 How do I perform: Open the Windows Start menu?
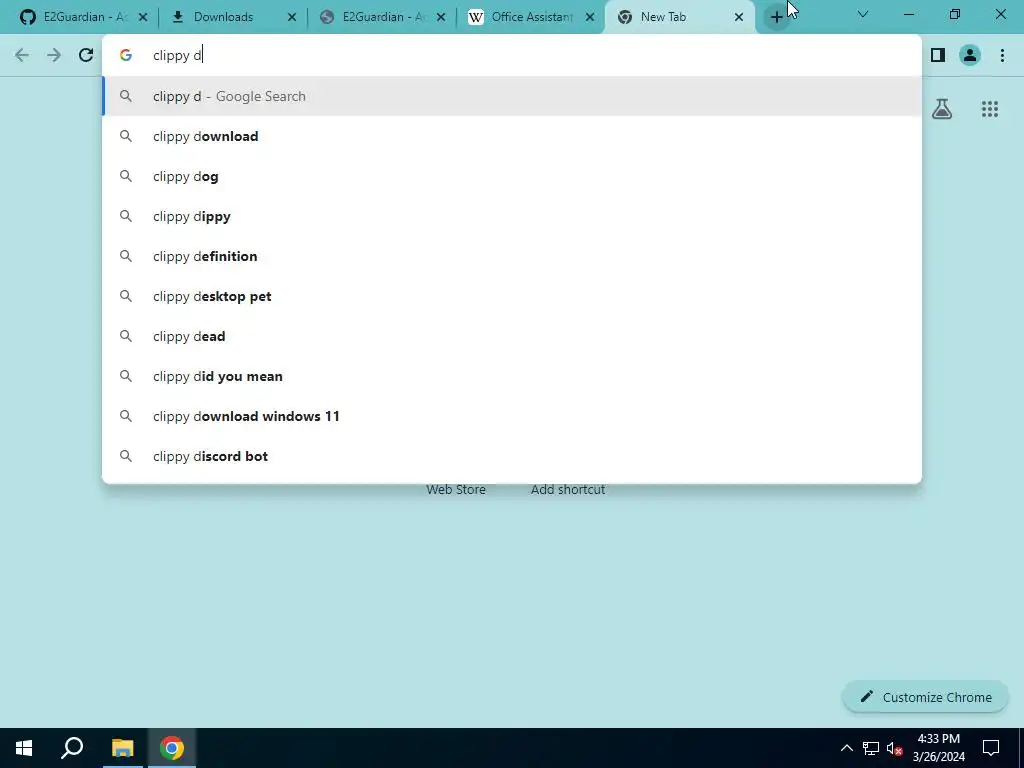click(x=24, y=748)
